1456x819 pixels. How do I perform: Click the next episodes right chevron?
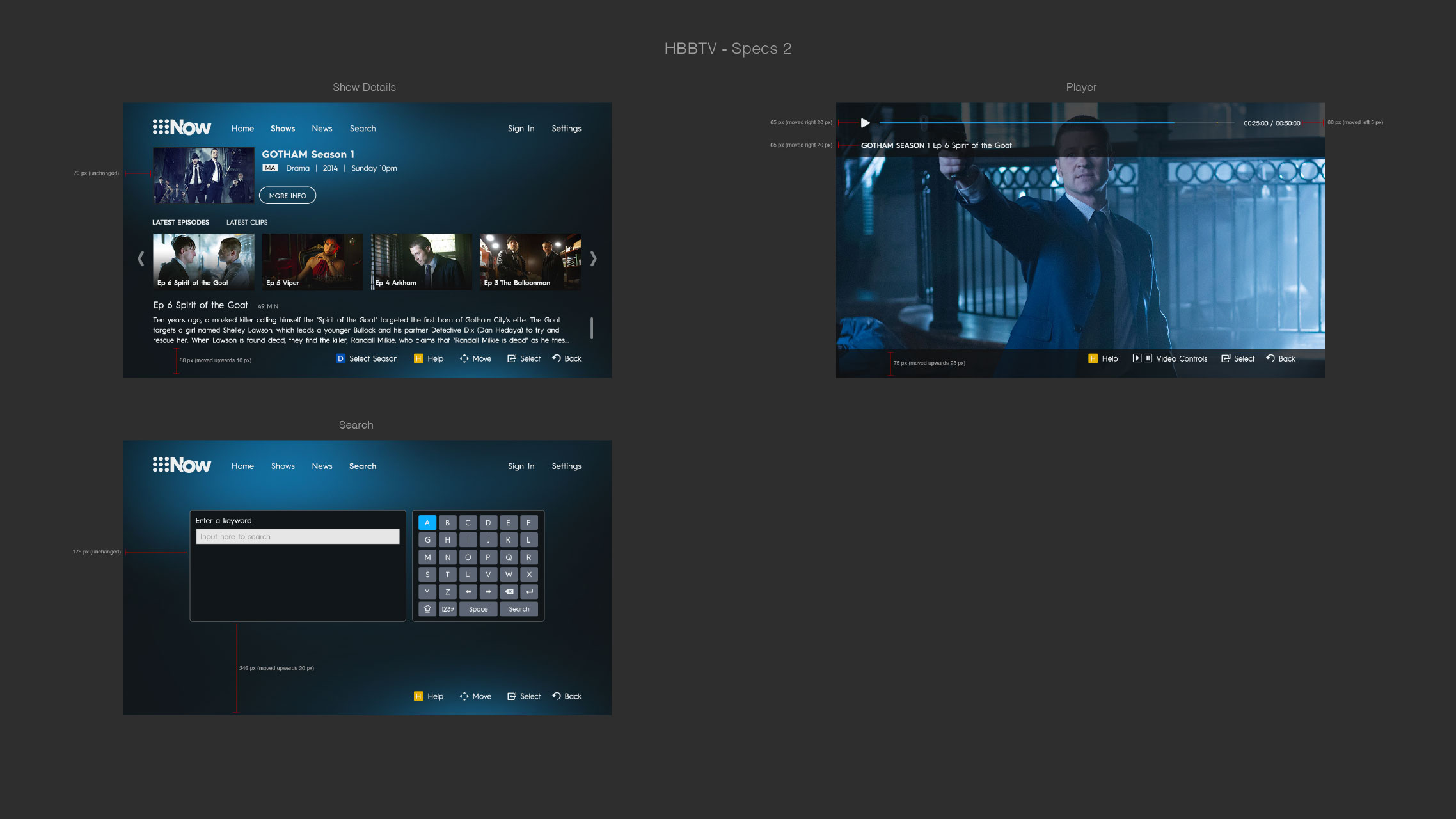[x=594, y=259]
